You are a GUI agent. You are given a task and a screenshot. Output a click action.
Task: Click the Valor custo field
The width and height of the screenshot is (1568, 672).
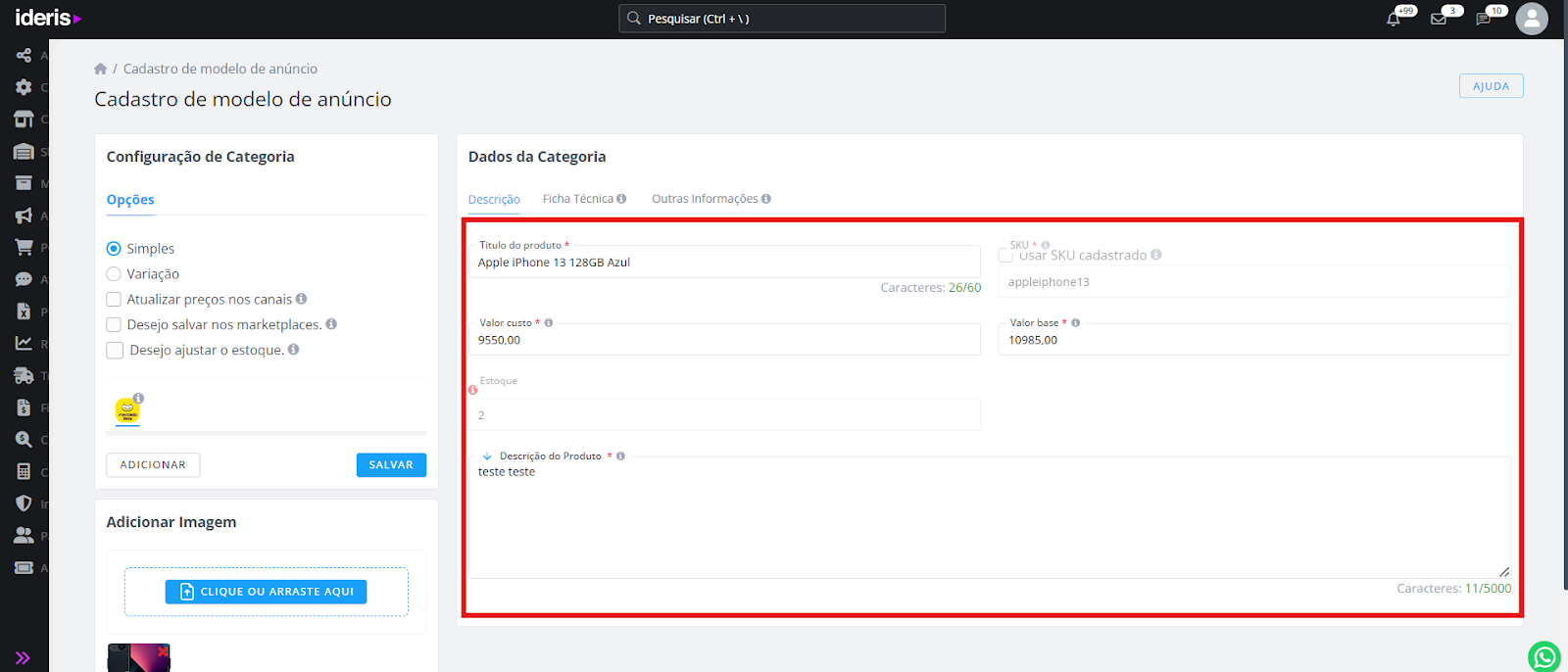724,340
